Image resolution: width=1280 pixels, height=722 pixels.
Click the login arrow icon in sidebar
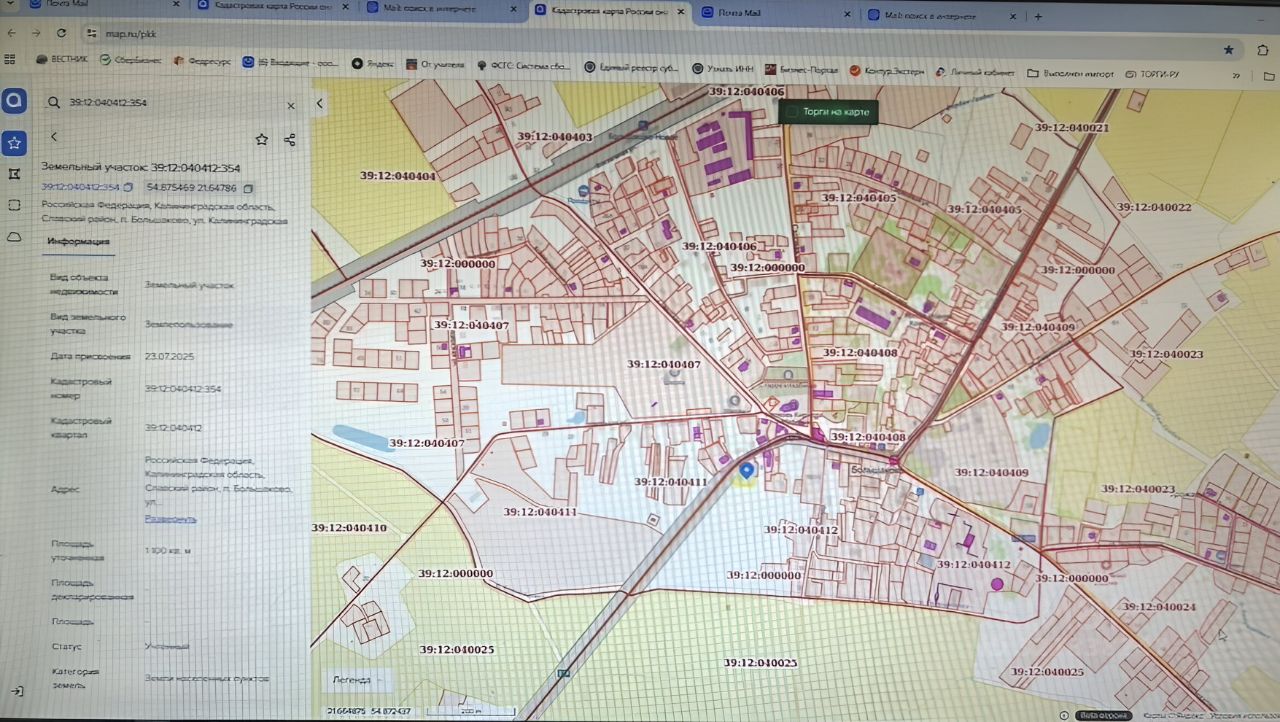(17, 691)
